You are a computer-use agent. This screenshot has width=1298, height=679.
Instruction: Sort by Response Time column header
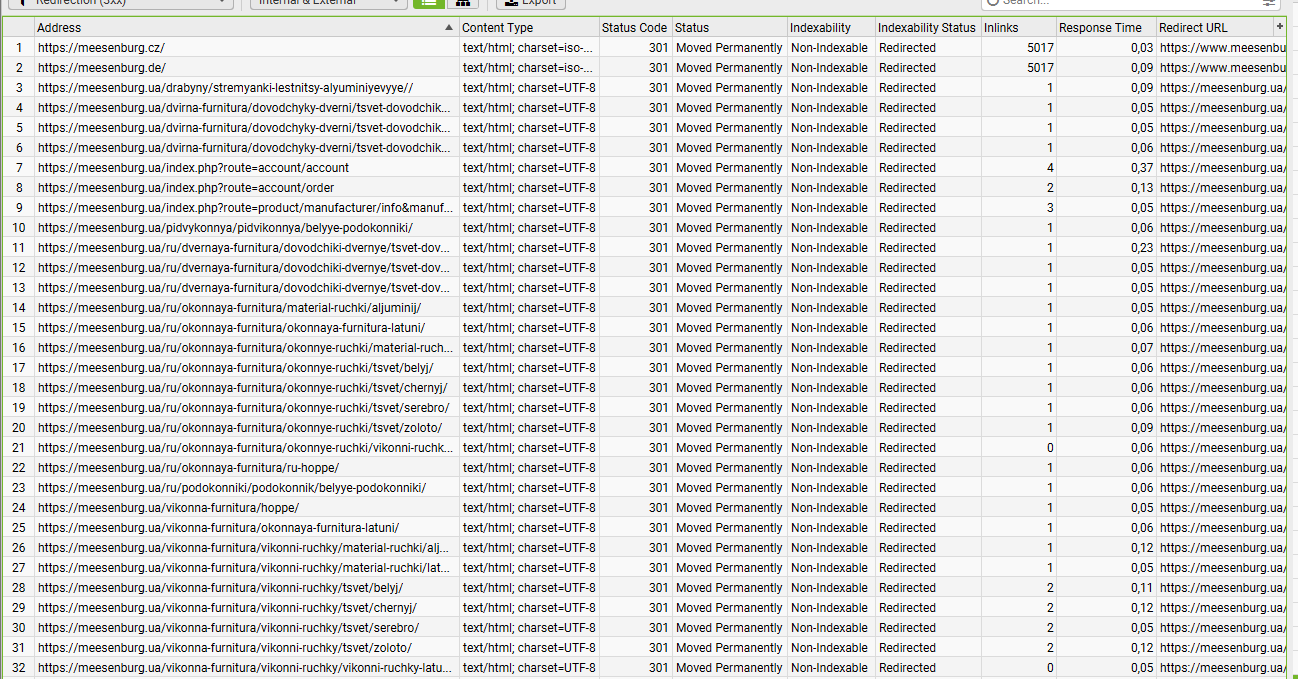(x=1105, y=27)
